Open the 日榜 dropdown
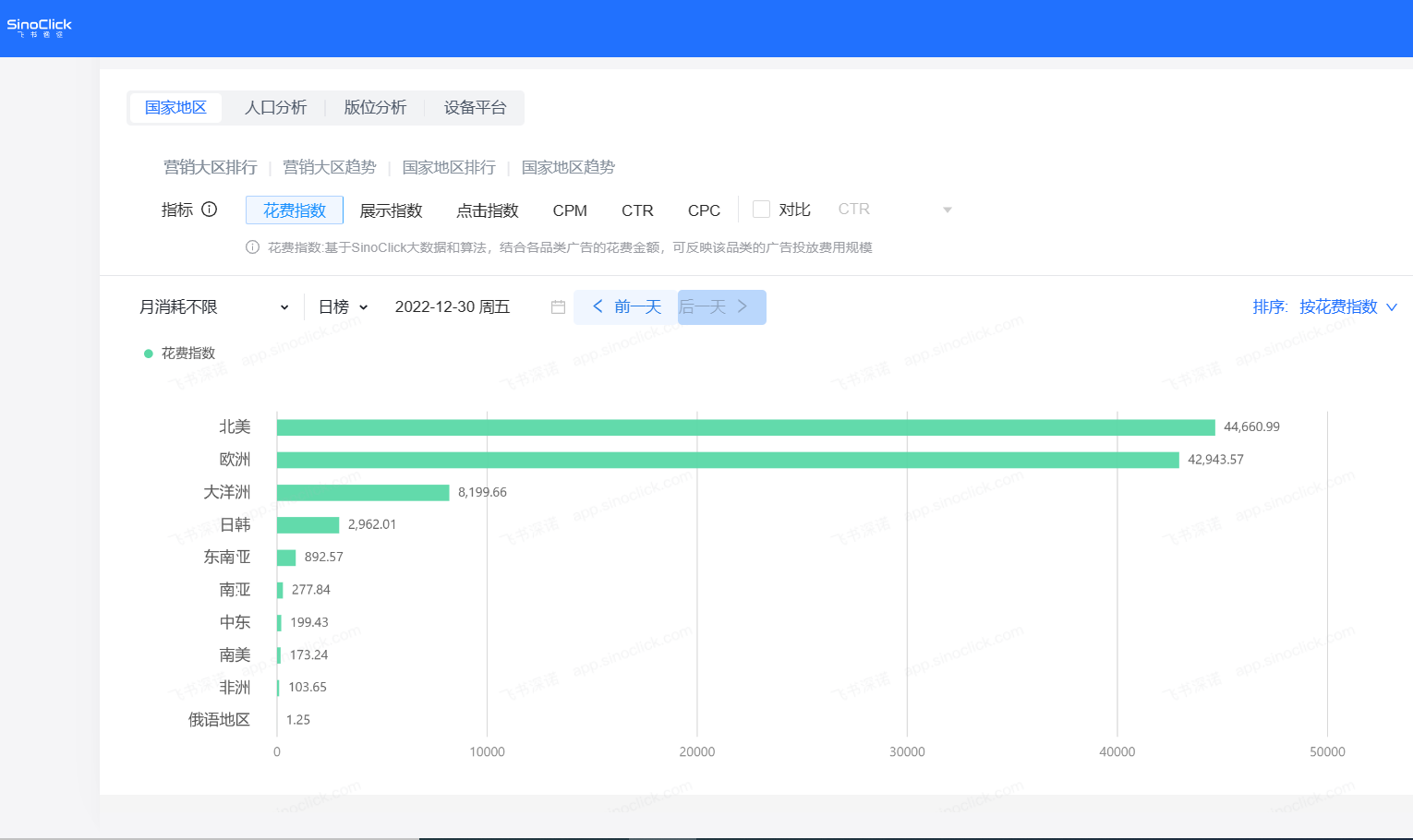This screenshot has height=840, width=1413. (343, 307)
